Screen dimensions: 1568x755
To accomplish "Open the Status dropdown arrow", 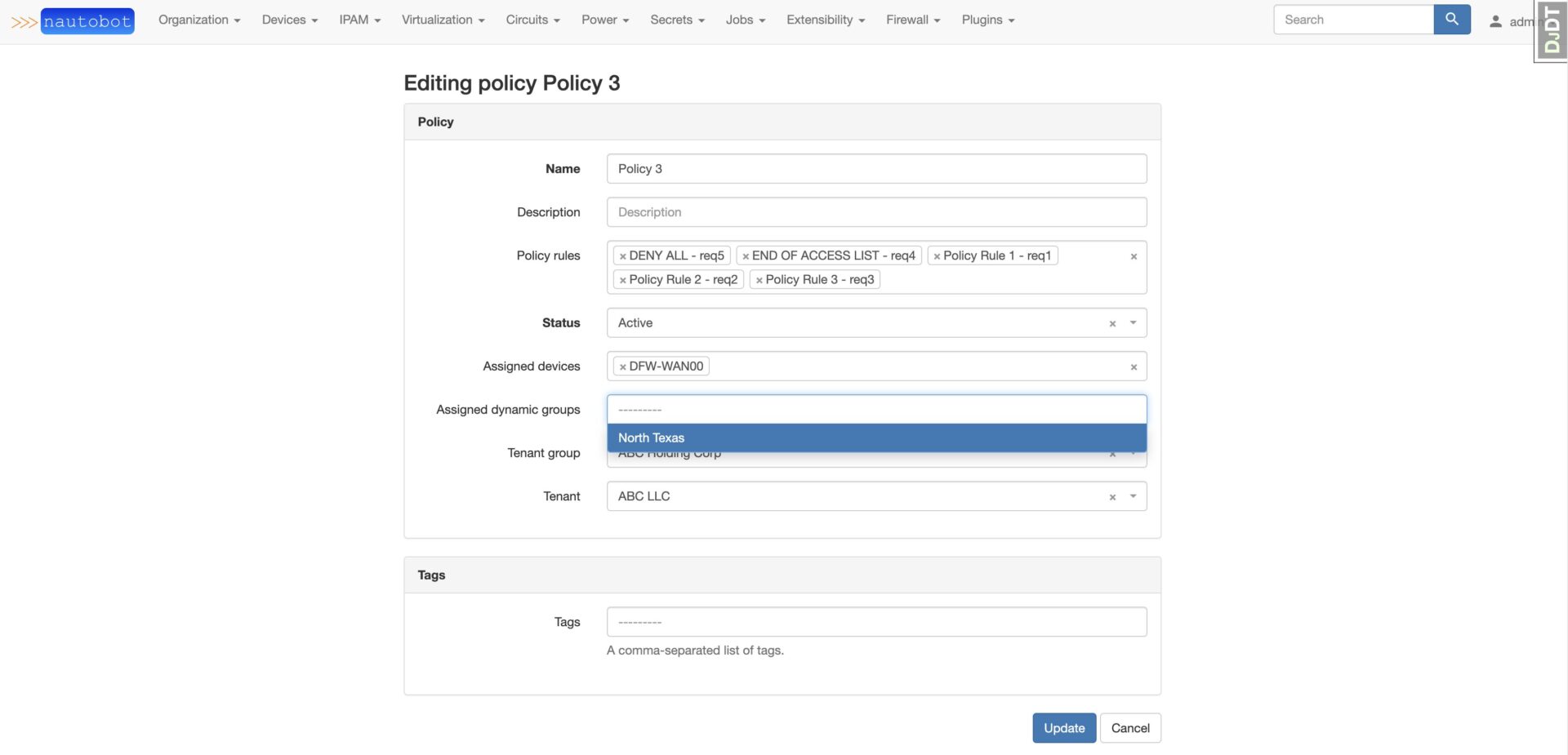I will tap(1134, 323).
